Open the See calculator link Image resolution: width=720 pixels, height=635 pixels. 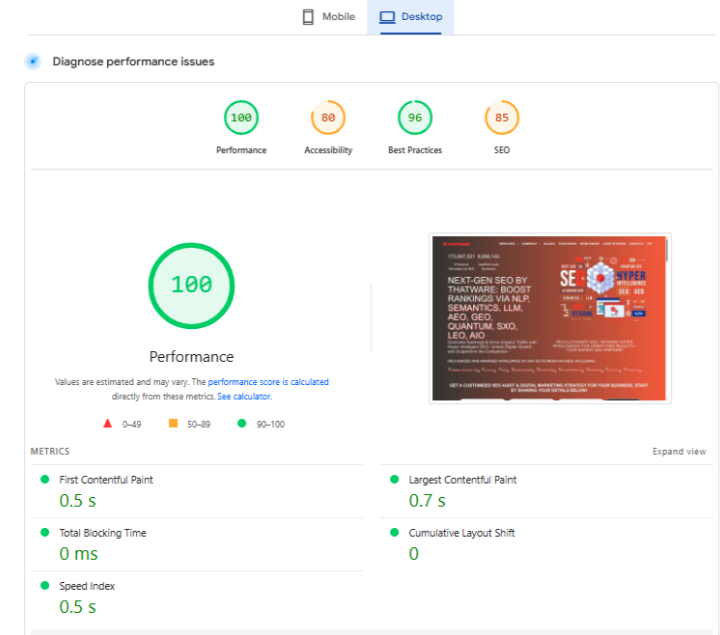[244, 396]
